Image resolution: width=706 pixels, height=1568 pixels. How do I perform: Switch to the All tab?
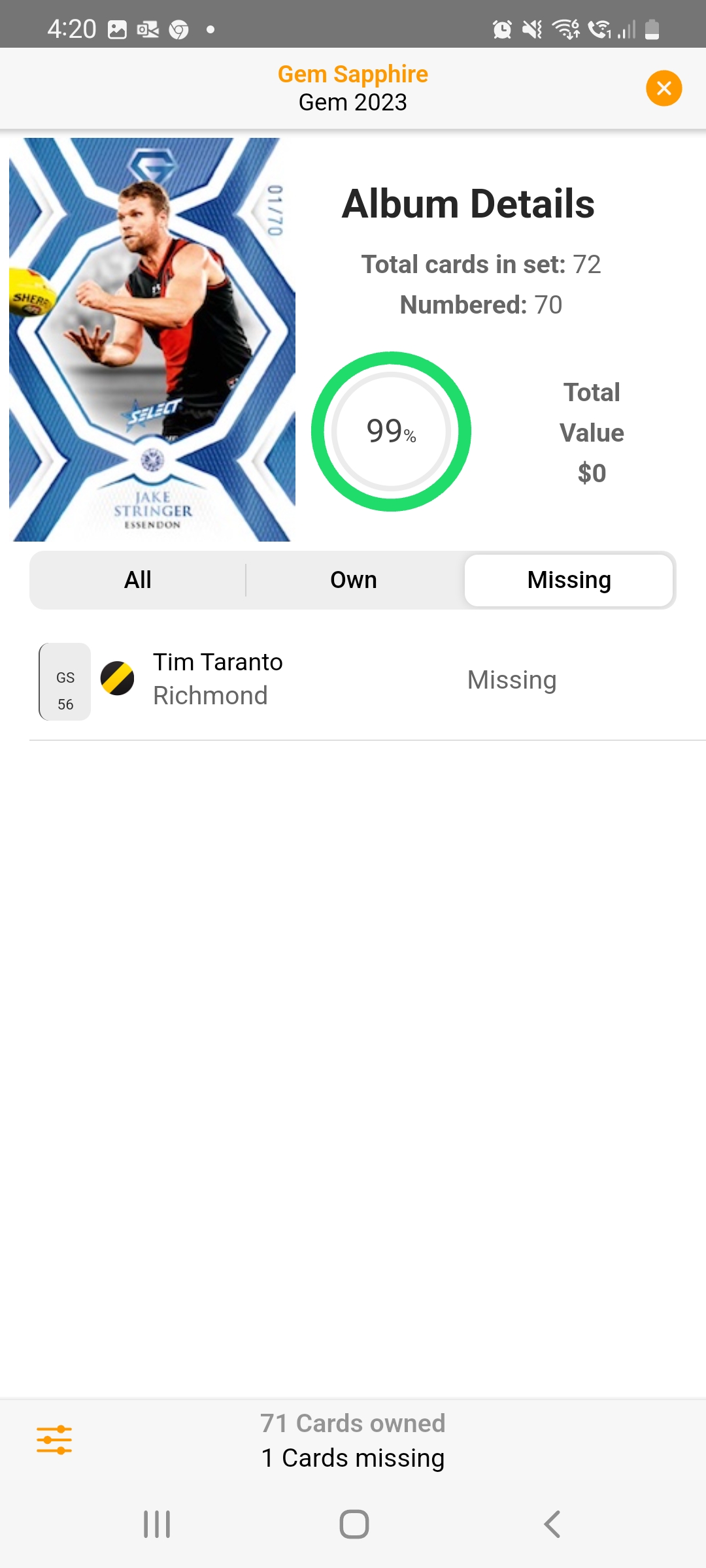click(x=138, y=580)
